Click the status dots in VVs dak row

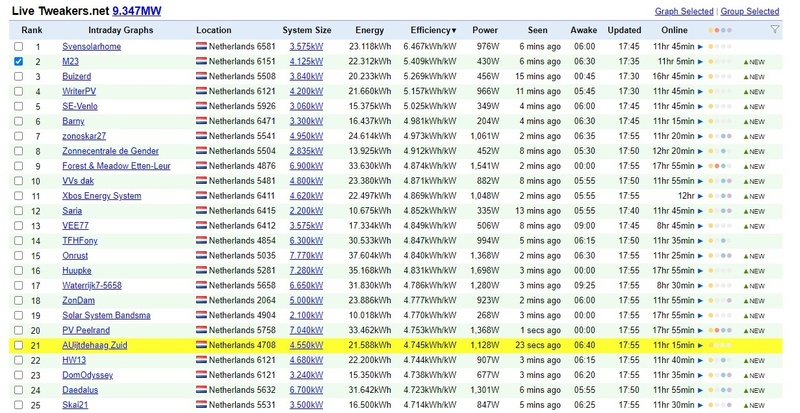tap(720, 181)
